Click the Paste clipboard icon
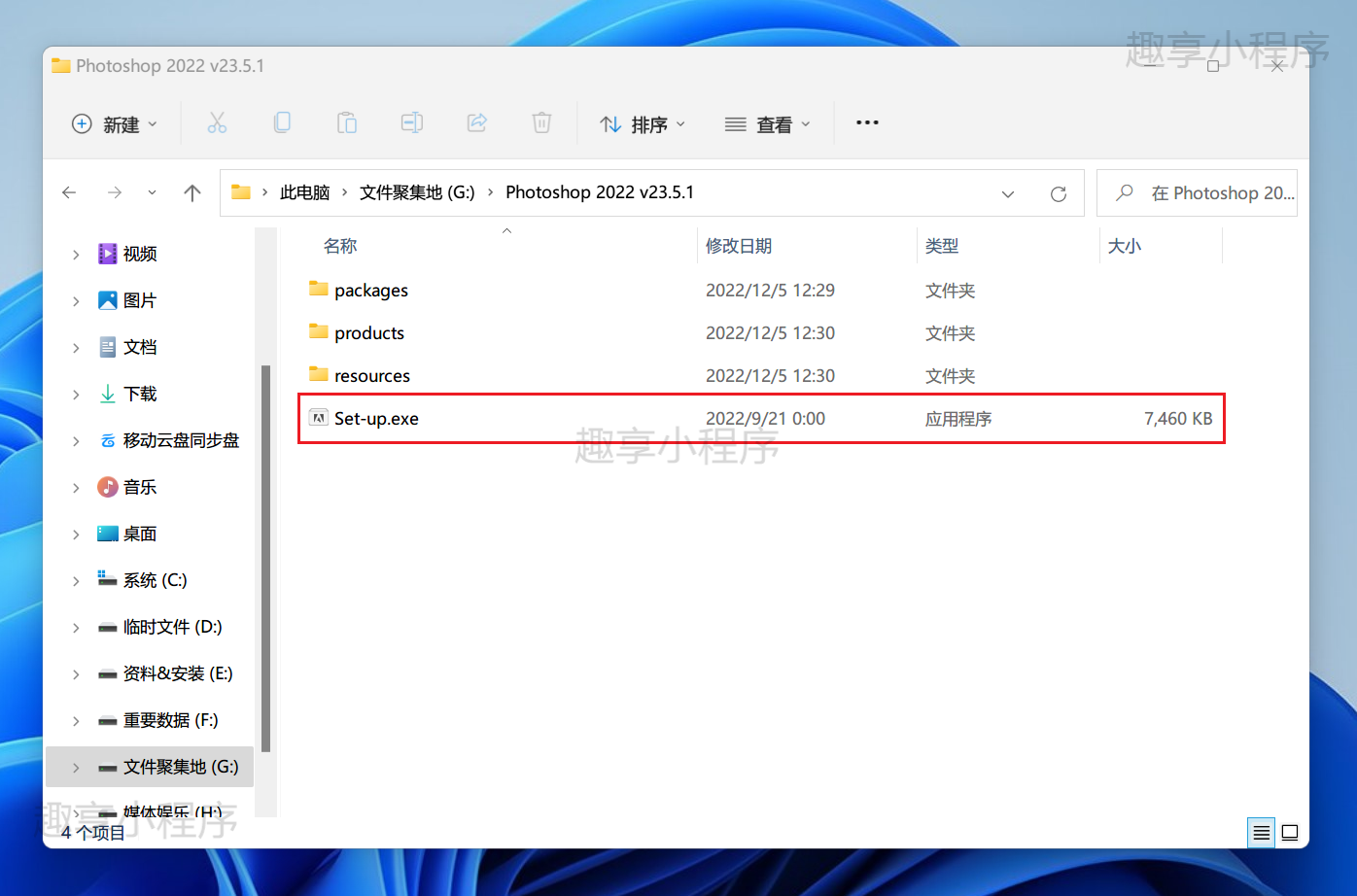This screenshot has width=1357, height=896. pos(347,123)
